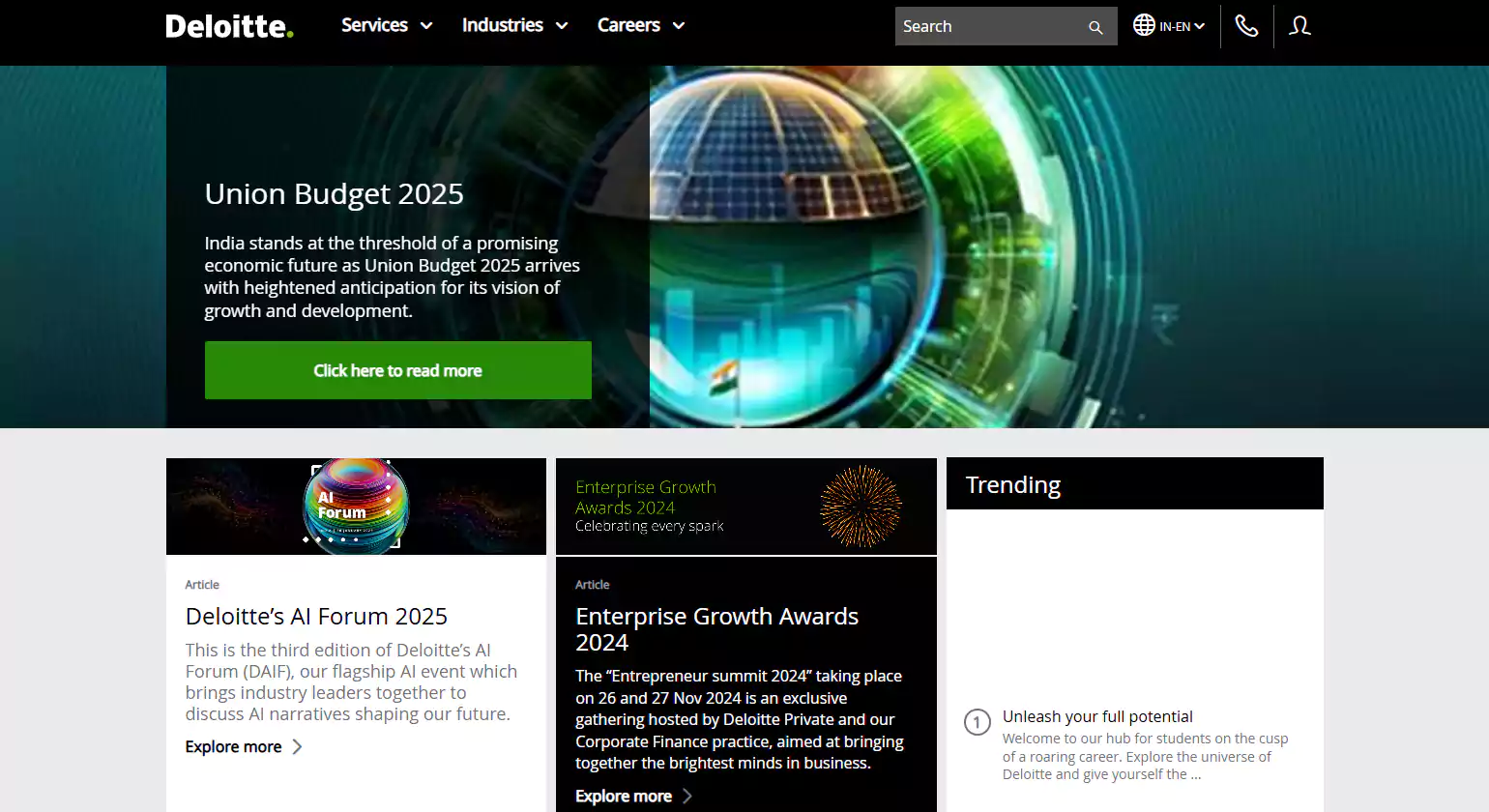This screenshot has height=812, width=1489.
Task: Open 'Unleash your full potential' trending link
Action: (1097, 716)
